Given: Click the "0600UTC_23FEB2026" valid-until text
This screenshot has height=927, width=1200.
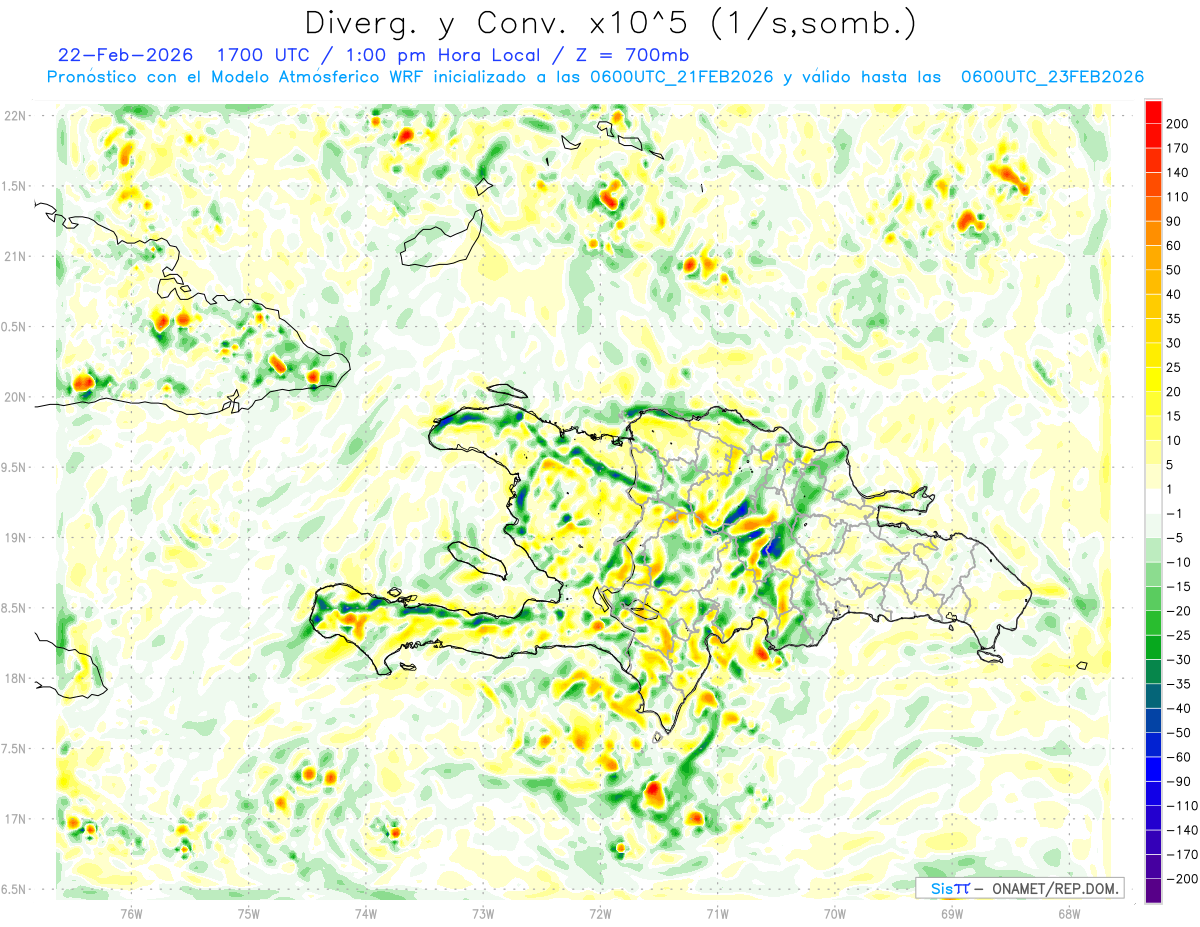Looking at the screenshot, I should click(x=1051, y=77).
